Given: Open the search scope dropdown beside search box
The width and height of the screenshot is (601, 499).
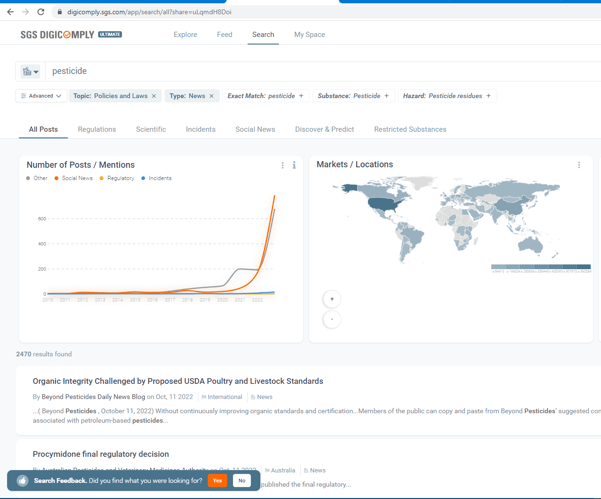Looking at the screenshot, I should point(30,71).
